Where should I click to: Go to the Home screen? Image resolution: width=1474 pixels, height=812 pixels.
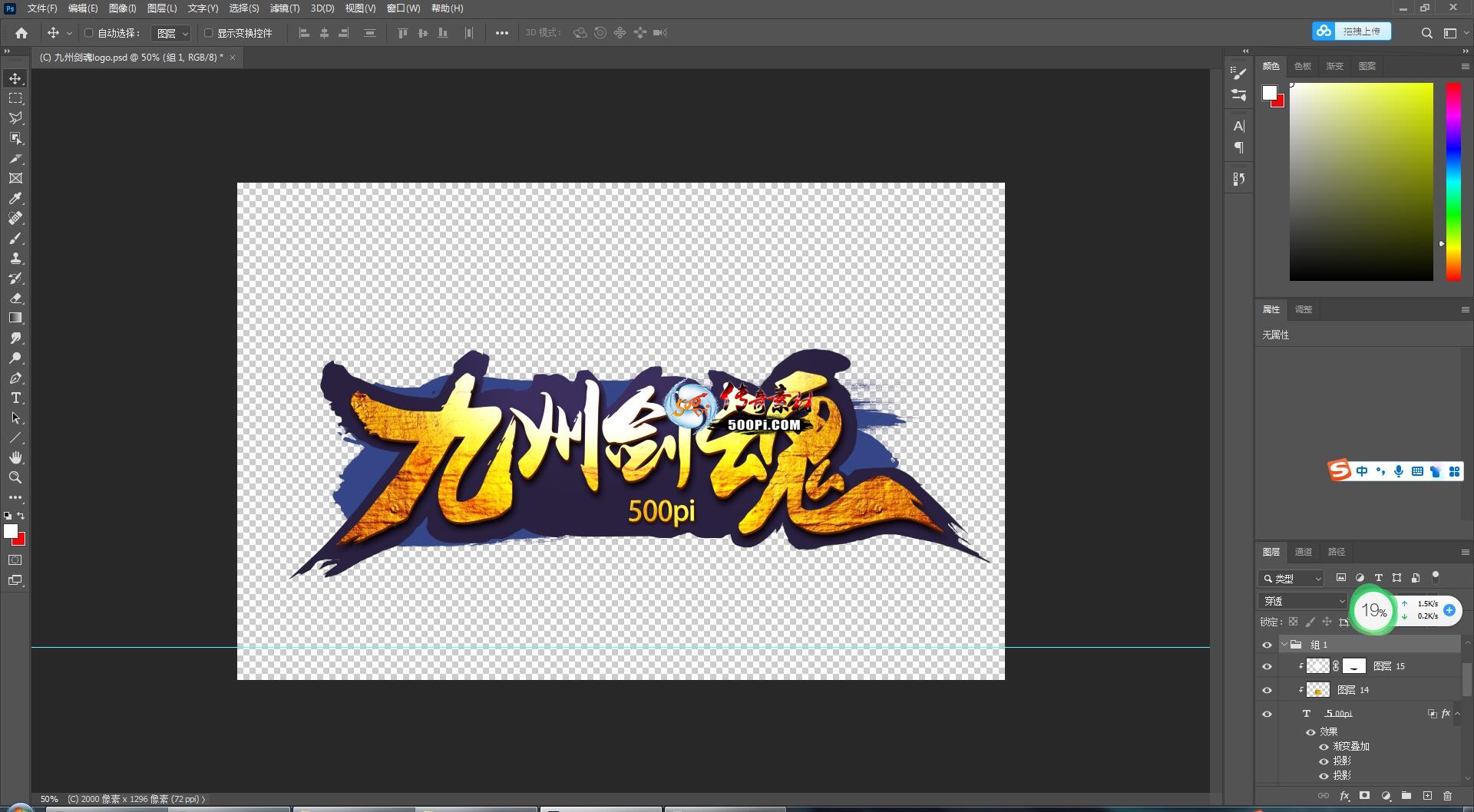click(21, 33)
